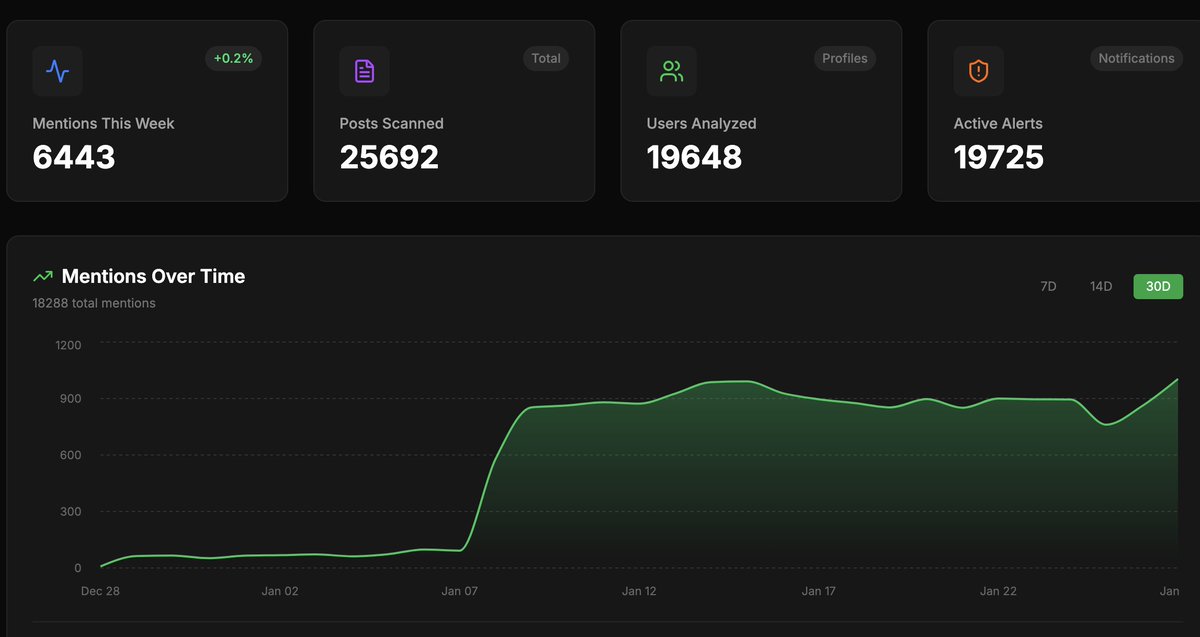Click the 600 y-axis label
Image resolution: width=1200 pixels, height=637 pixels.
pyautogui.click(x=72, y=455)
